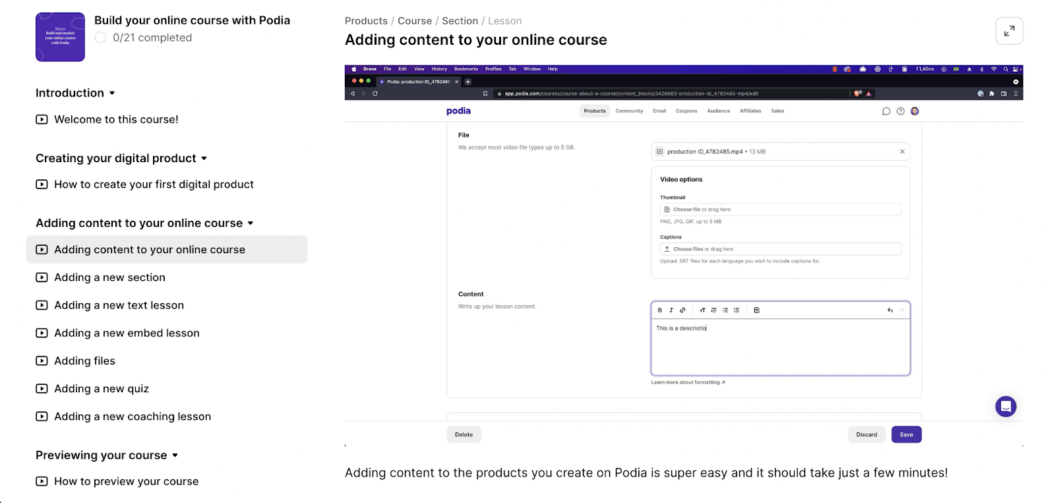Expand lesson view to fullscreen
The width and height of the screenshot is (1055, 503).
(1009, 31)
